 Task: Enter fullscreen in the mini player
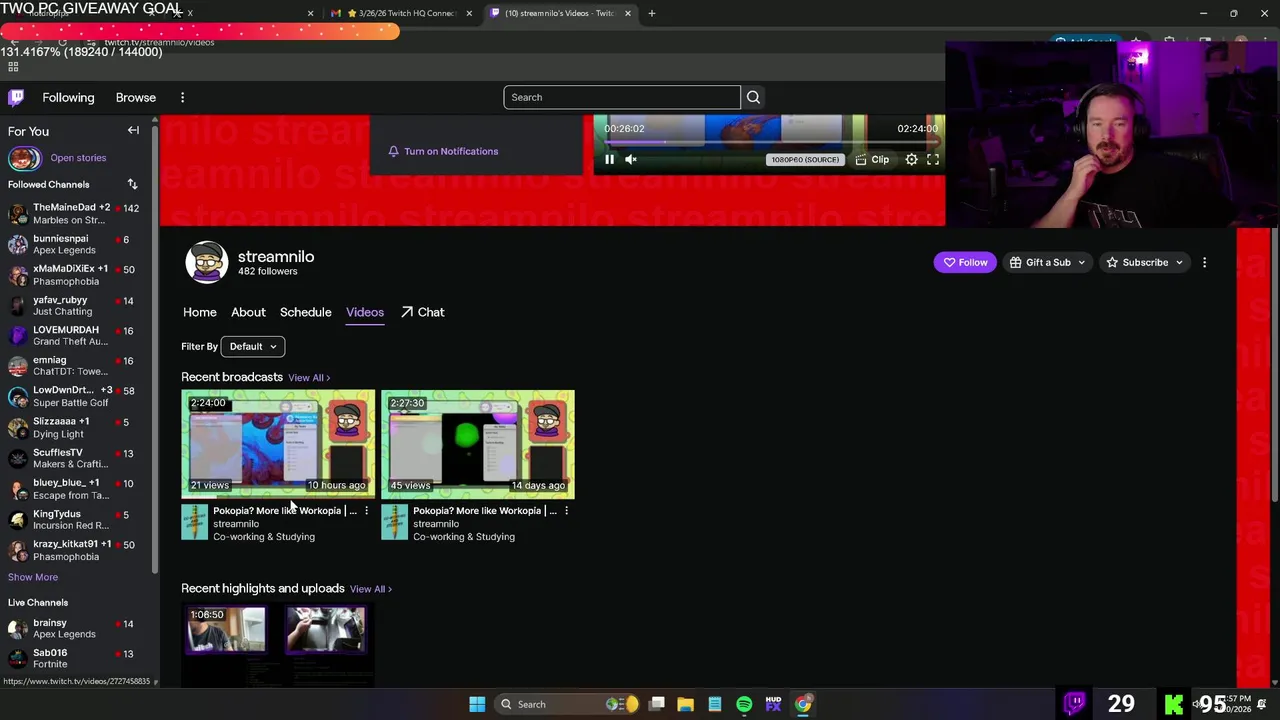click(933, 159)
